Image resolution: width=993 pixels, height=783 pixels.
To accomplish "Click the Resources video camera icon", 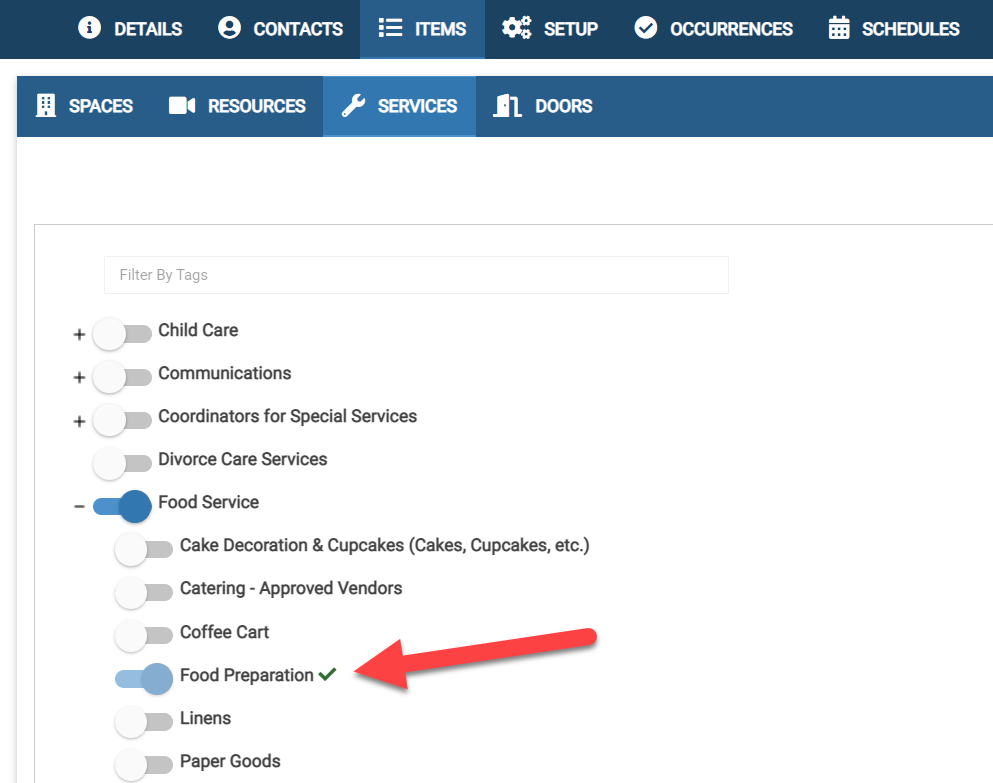I will click(182, 106).
